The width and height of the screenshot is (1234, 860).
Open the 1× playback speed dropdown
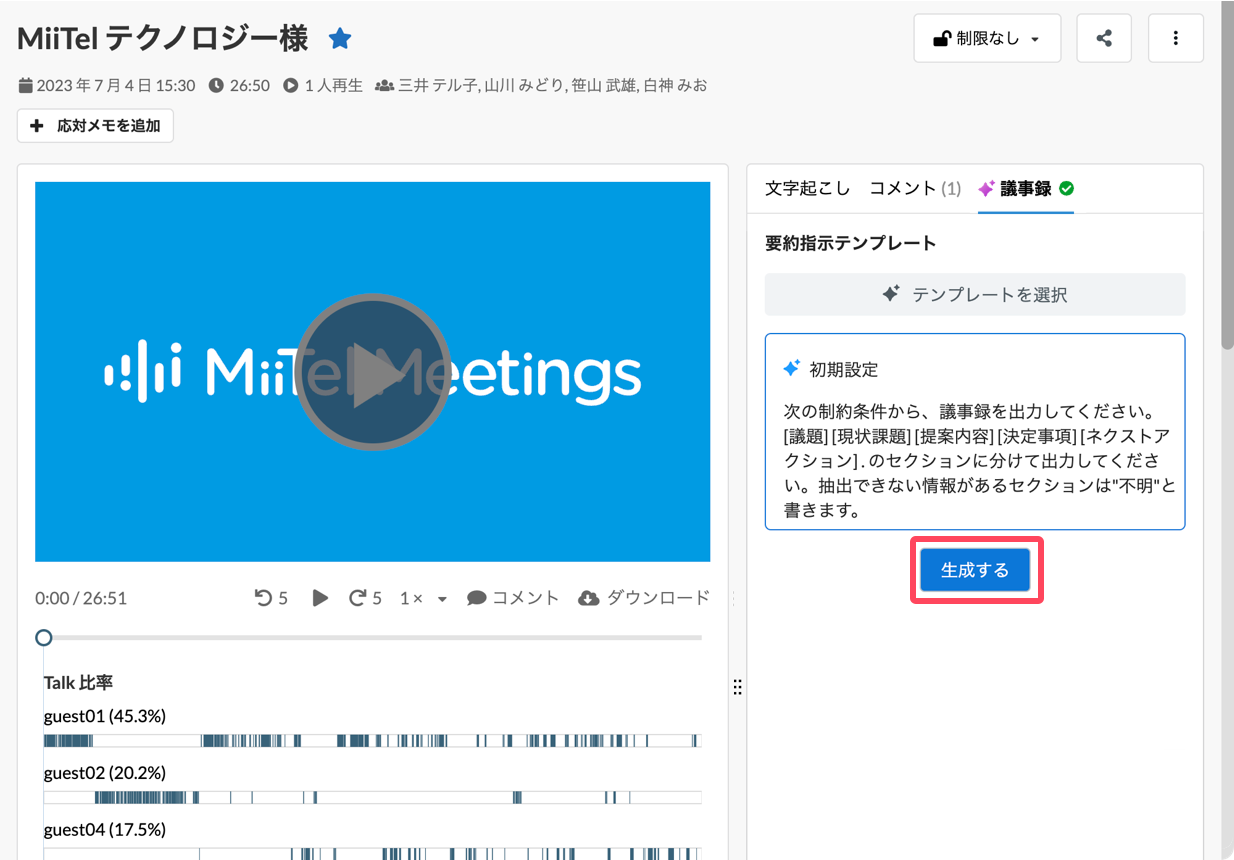[423, 598]
